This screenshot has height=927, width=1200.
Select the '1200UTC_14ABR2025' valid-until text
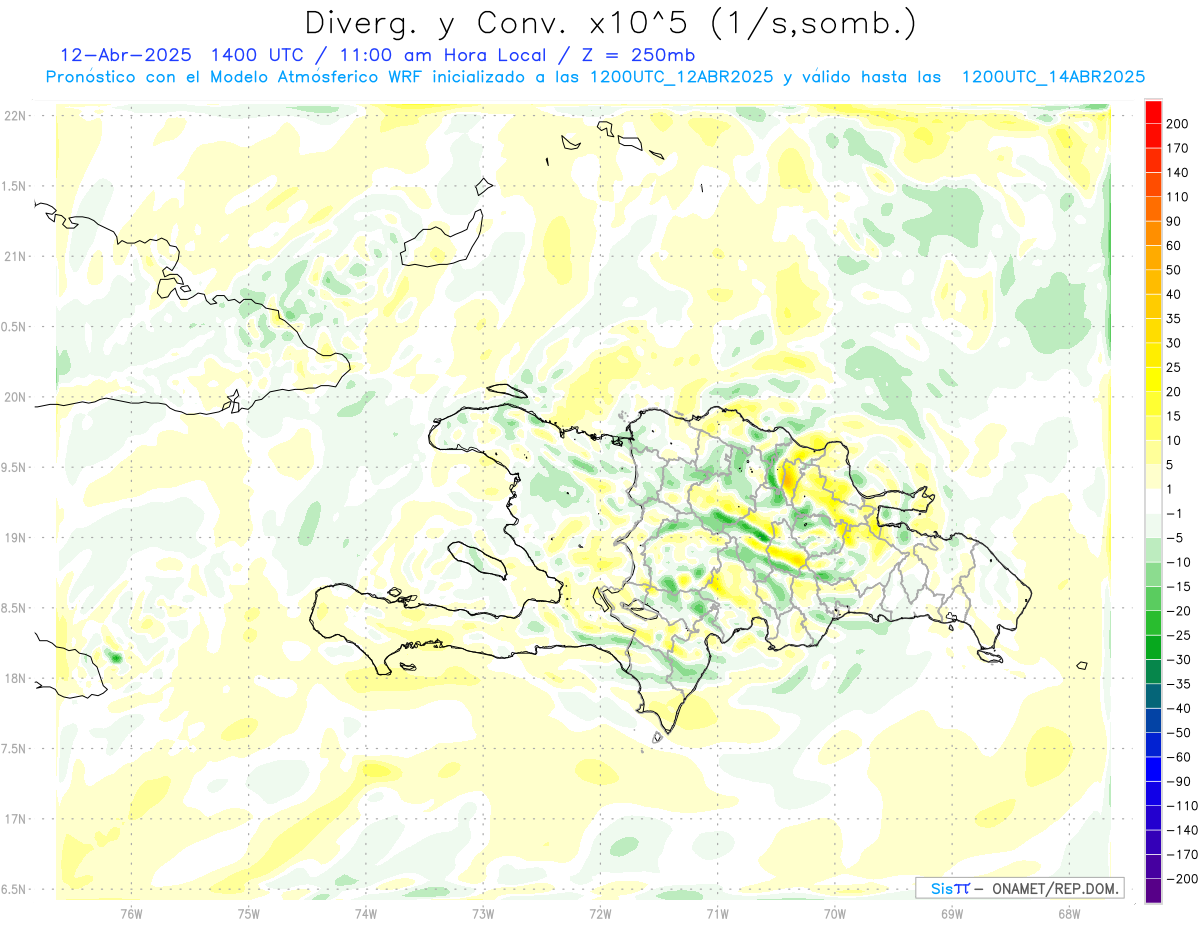click(x=1053, y=77)
